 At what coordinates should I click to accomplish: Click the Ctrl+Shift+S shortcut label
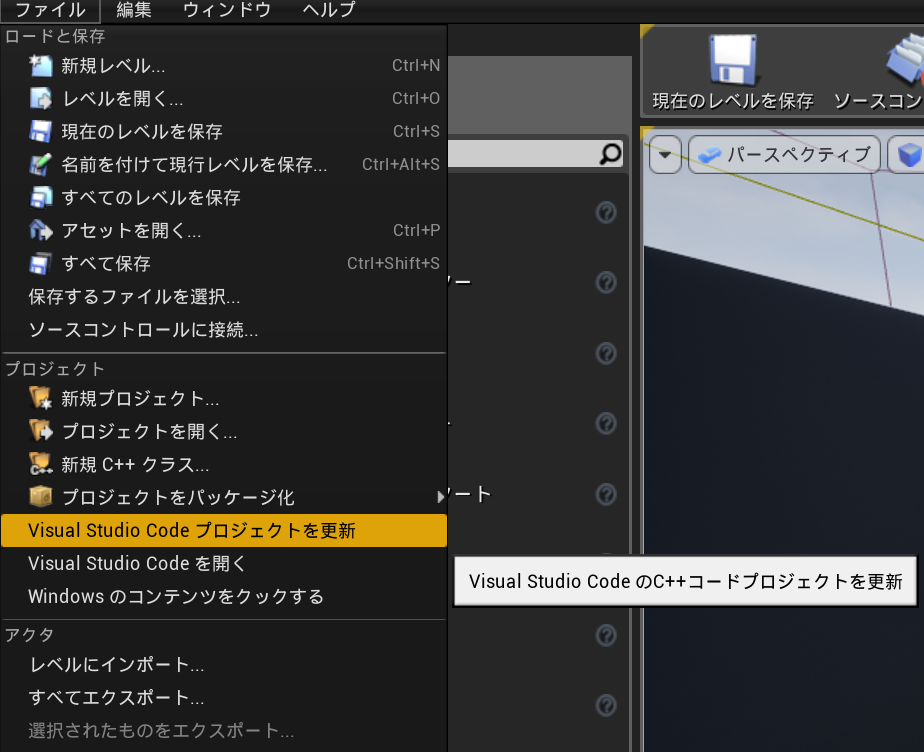point(393,263)
